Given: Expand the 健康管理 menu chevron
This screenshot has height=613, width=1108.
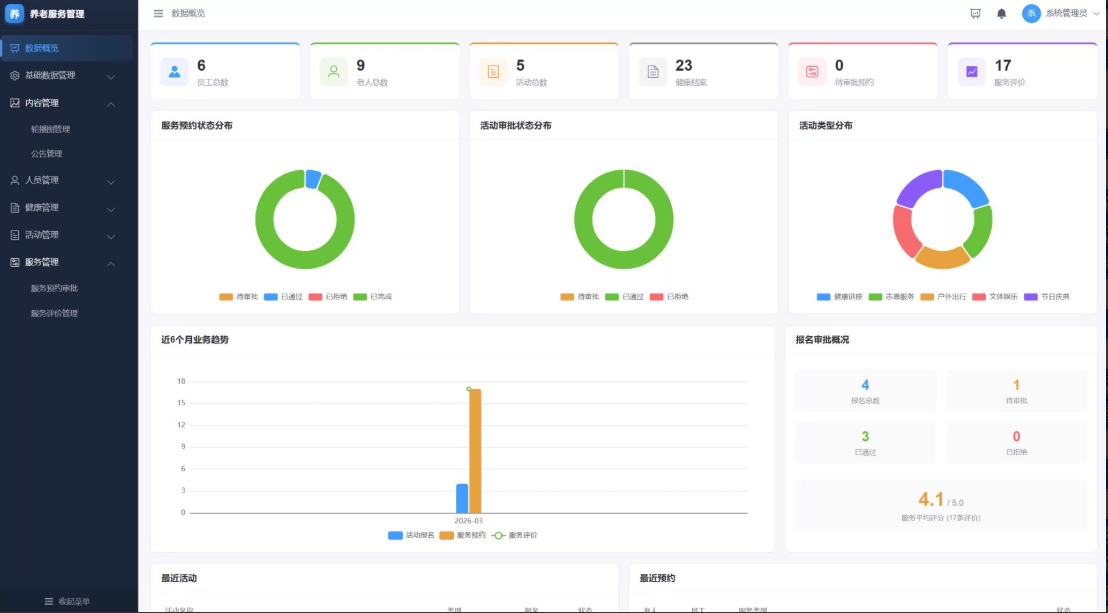Looking at the screenshot, I should tap(111, 209).
